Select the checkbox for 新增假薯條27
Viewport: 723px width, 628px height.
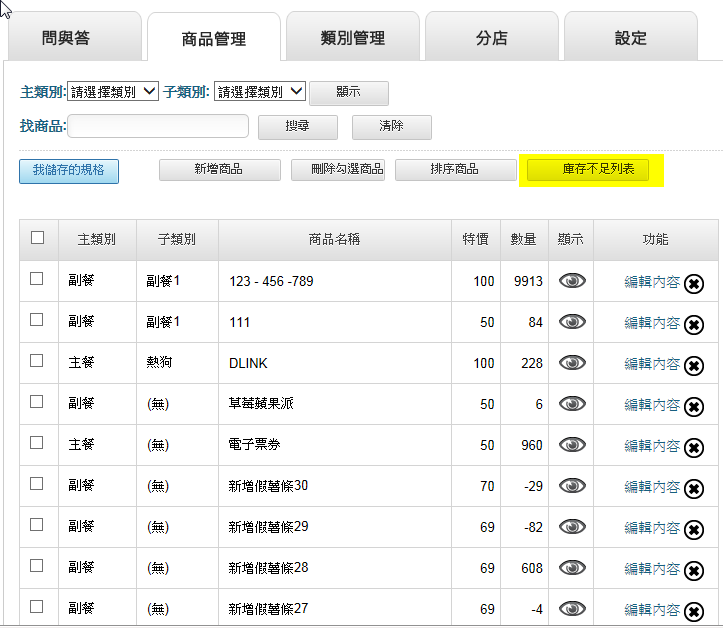(x=37, y=607)
